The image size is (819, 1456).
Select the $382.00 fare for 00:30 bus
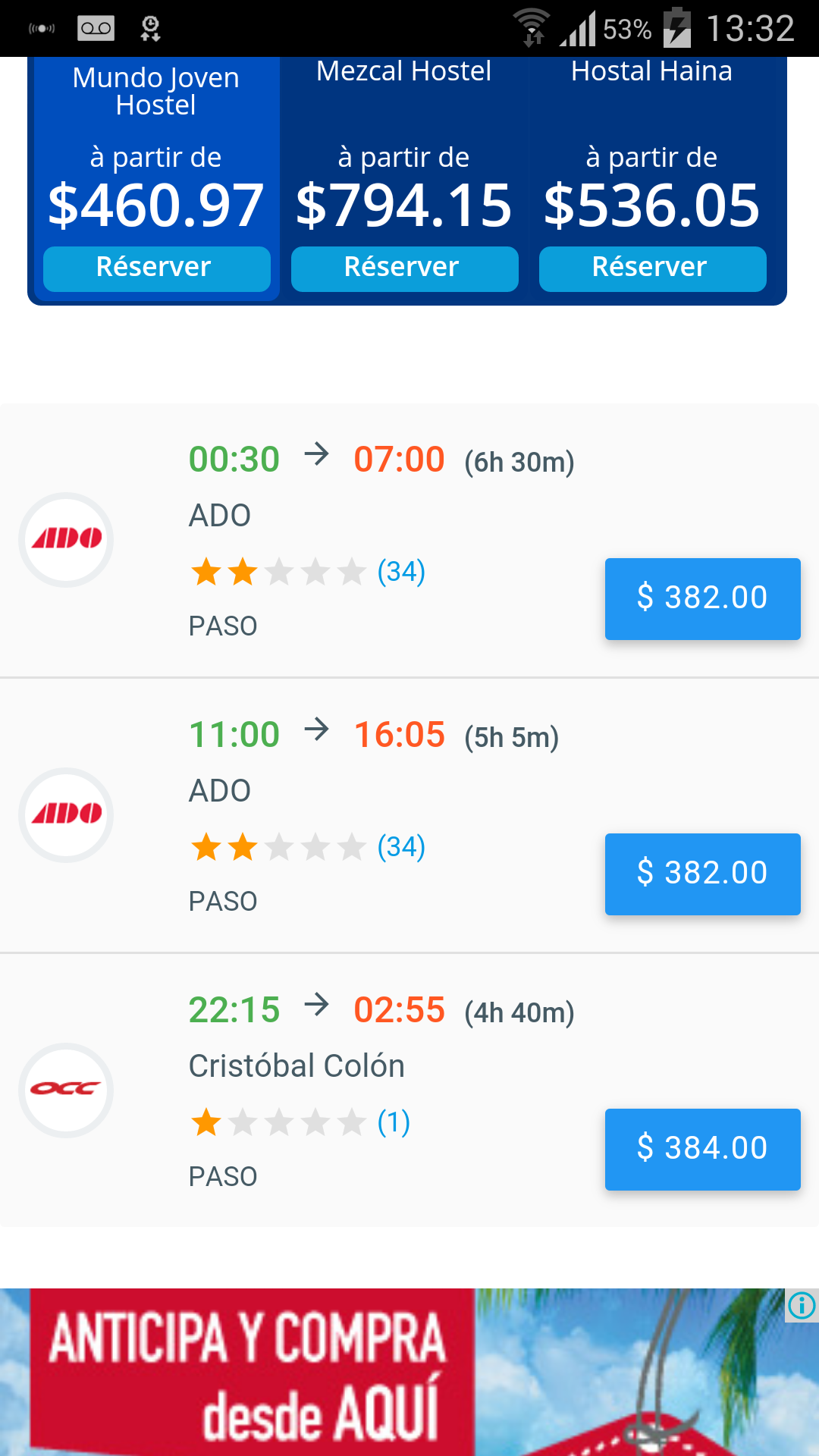point(702,598)
